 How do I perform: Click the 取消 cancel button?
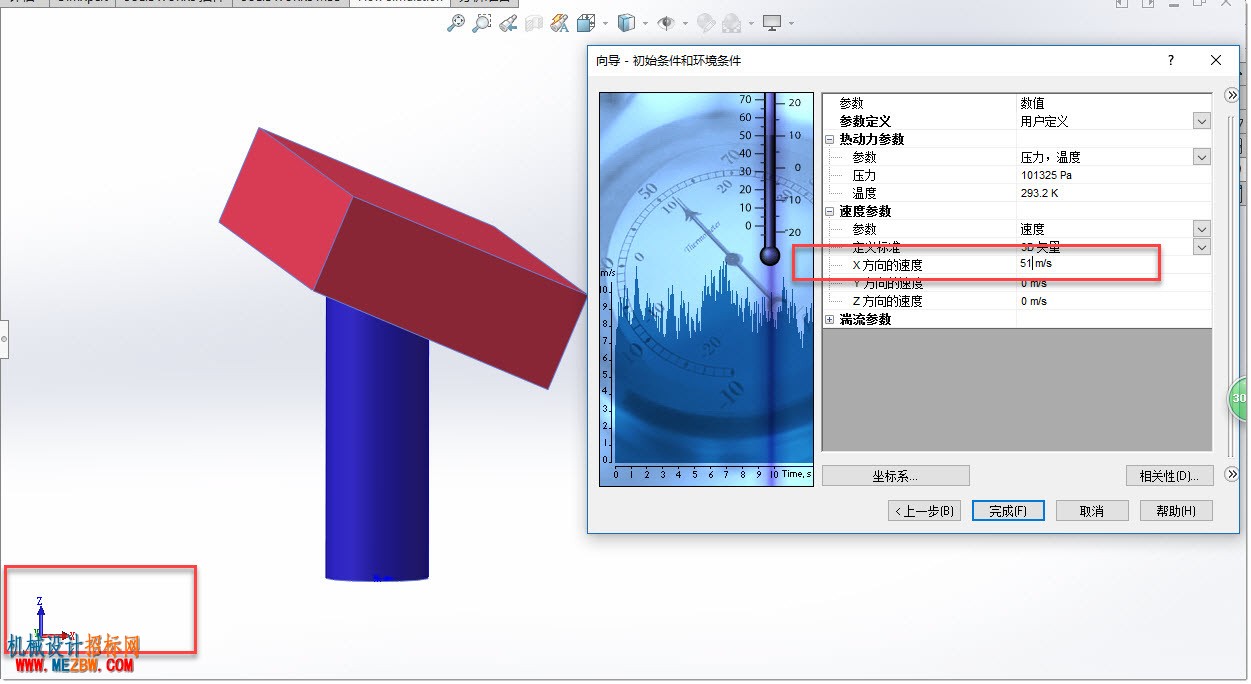[x=1092, y=511]
